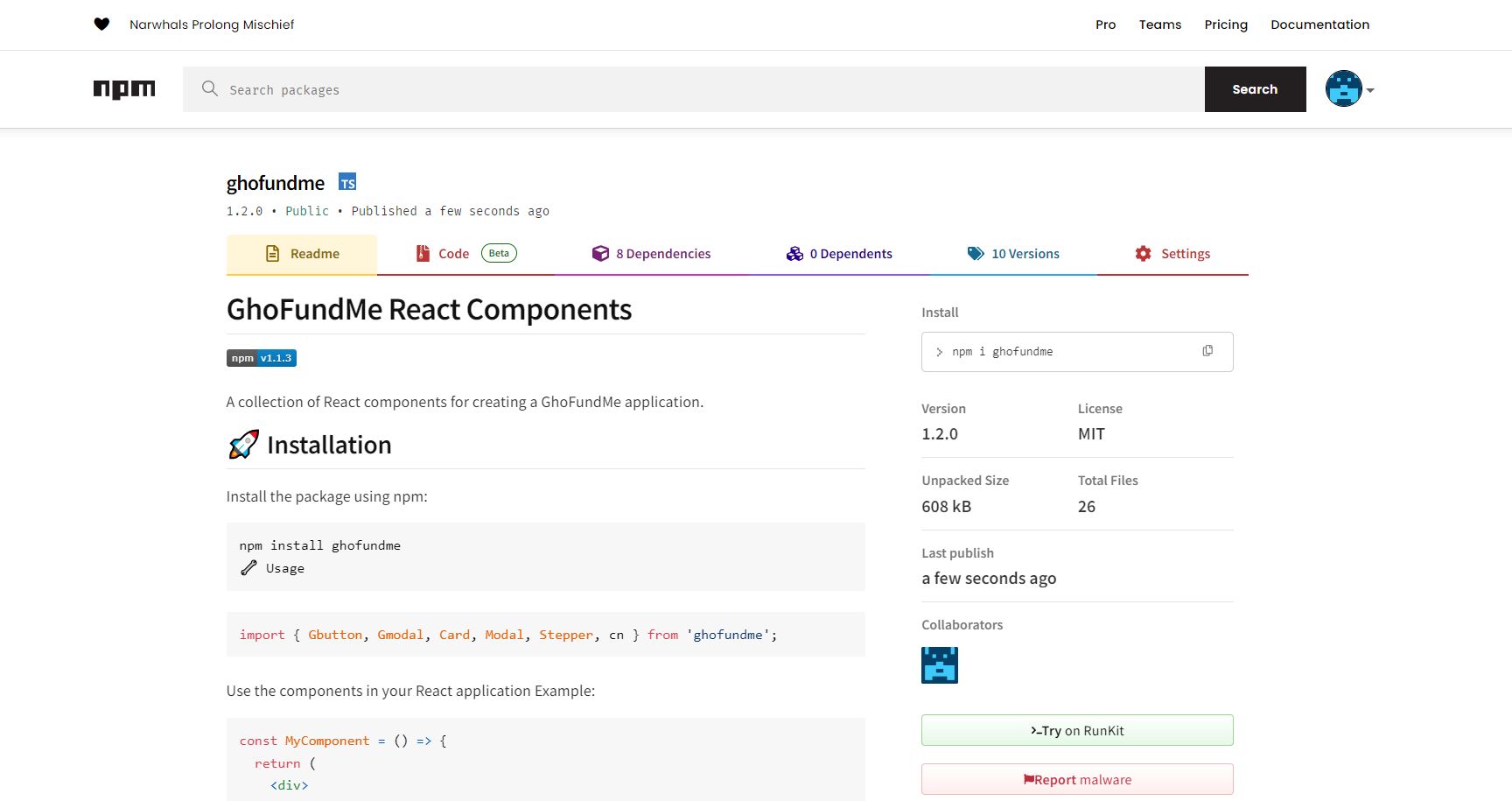Click the Beta badge on Code tab
Screen dimensions: 1512x801
499,253
